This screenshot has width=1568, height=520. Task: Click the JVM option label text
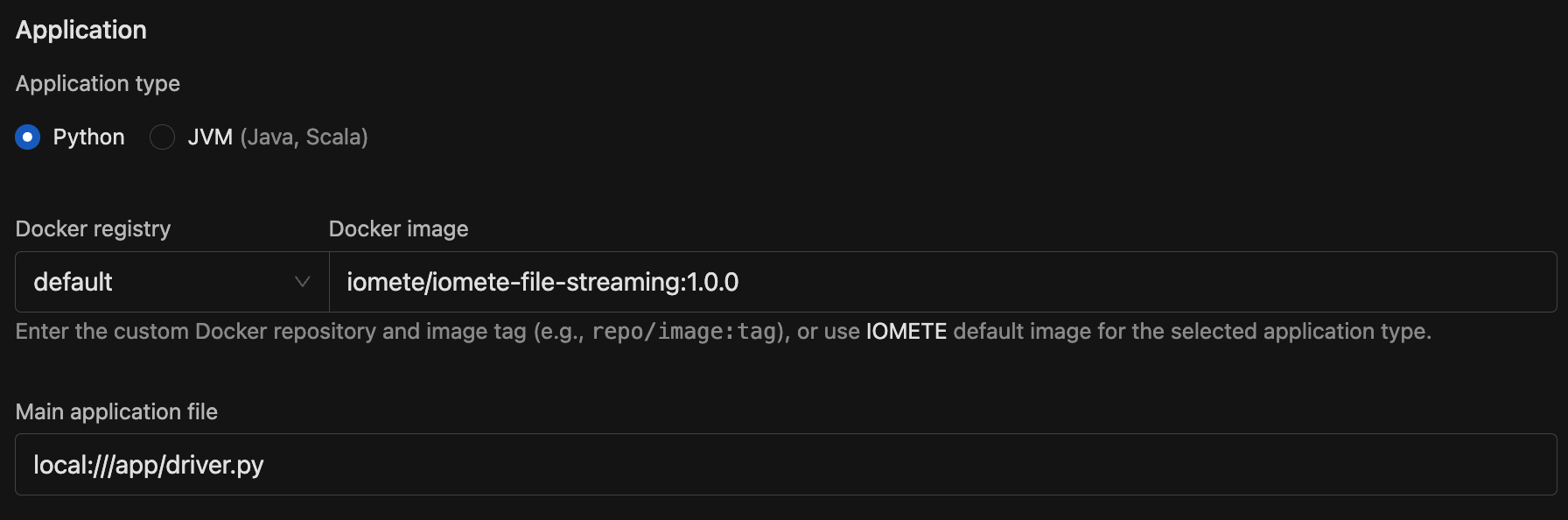pyautogui.click(x=210, y=137)
